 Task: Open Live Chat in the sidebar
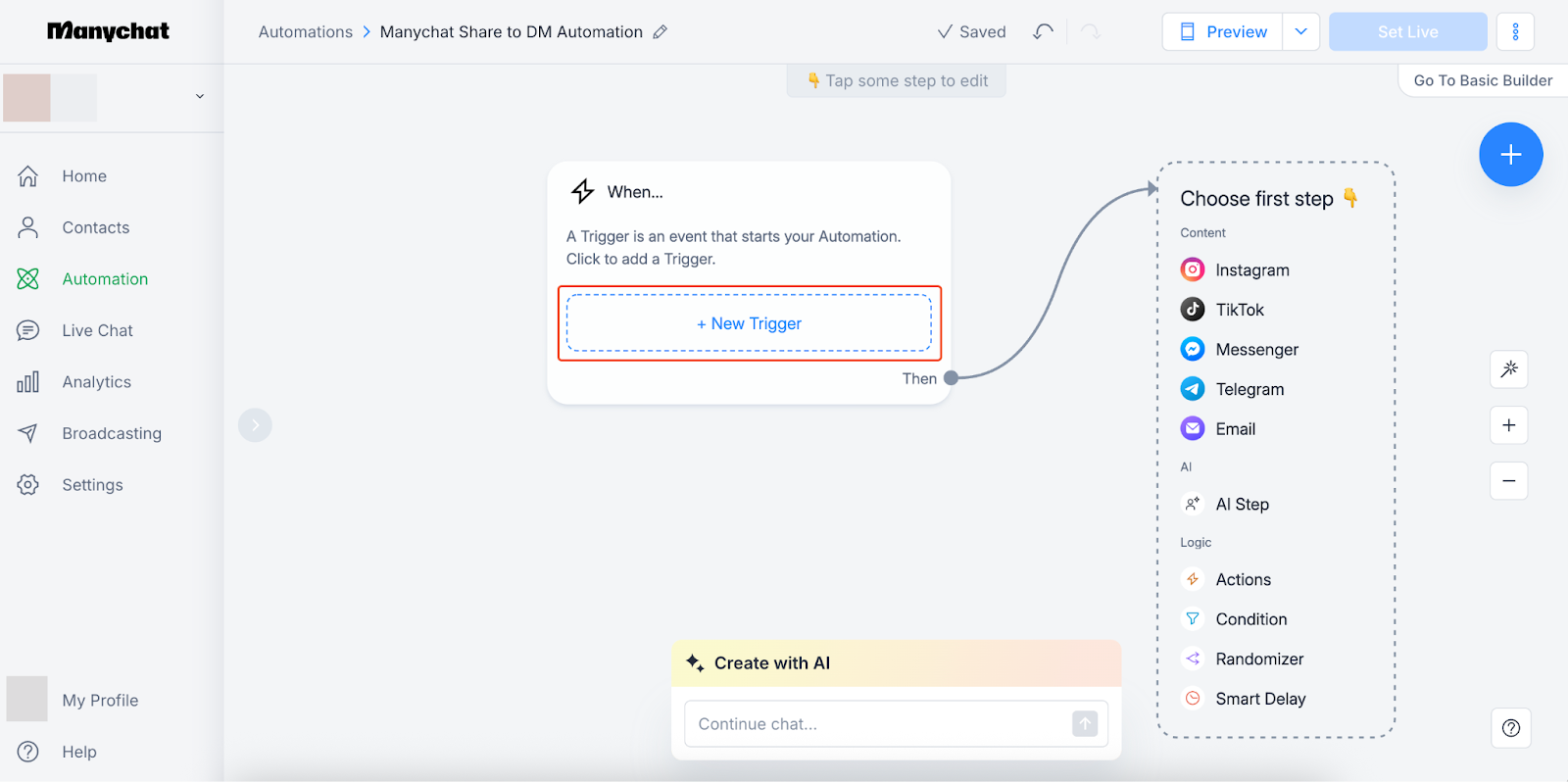(x=97, y=331)
